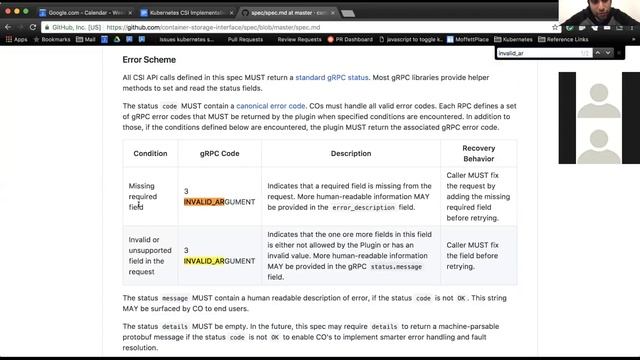Viewport: 640px width, 360px height.
Task: Open a new tab
Action: (x=348, y=13)
